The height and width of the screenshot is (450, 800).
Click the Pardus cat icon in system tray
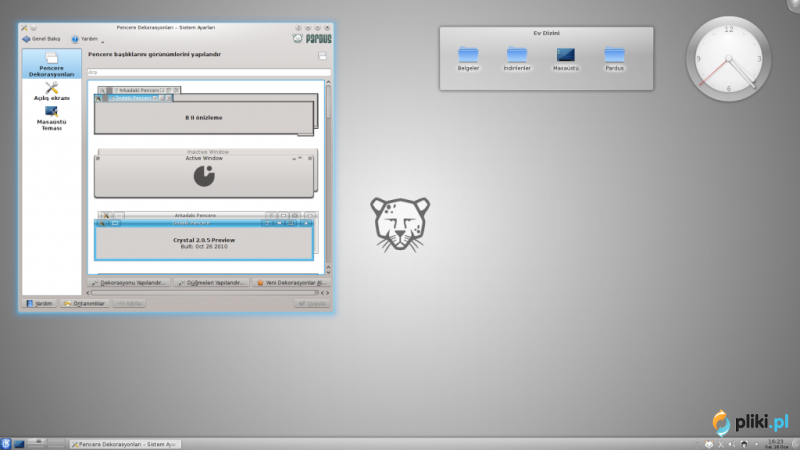click(709, 444)
